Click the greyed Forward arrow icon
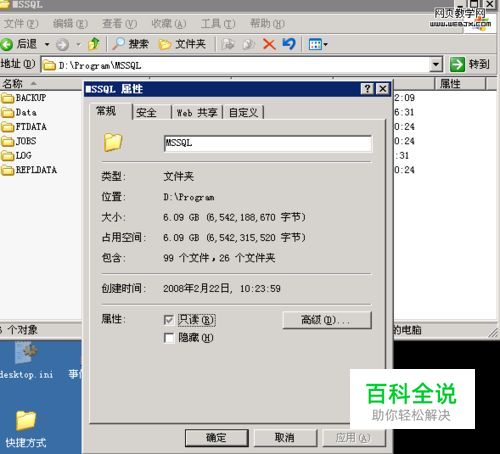500x454 pixels. coord(62,44)
